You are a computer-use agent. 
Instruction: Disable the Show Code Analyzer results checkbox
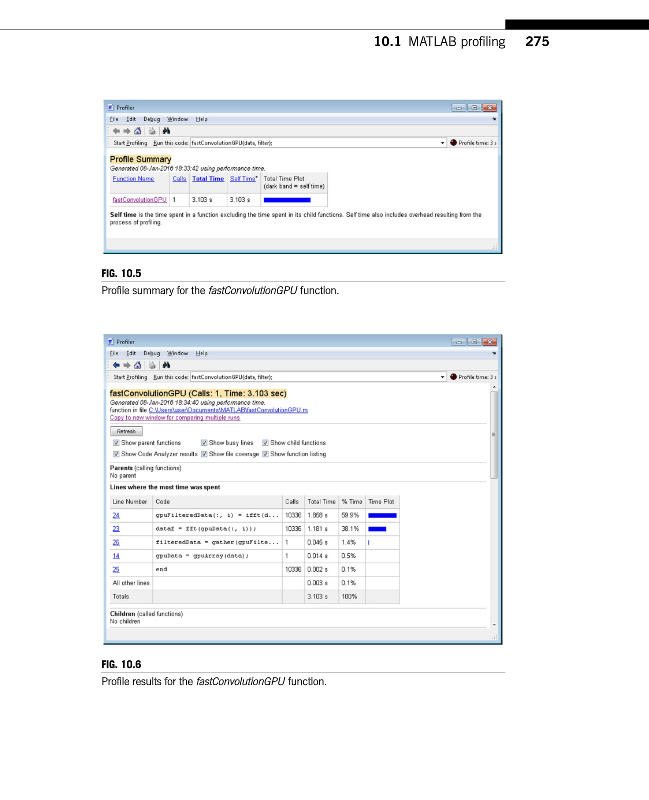tap(116, 453)
